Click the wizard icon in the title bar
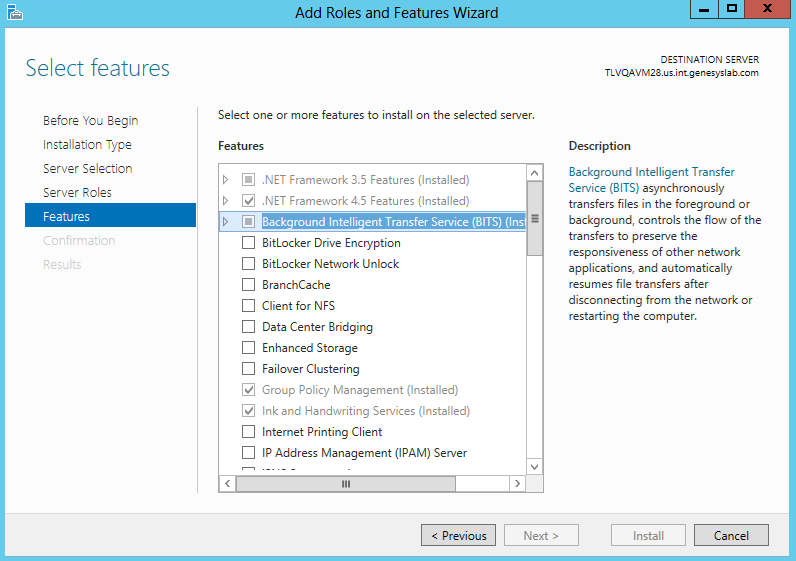 coord(14,12)
